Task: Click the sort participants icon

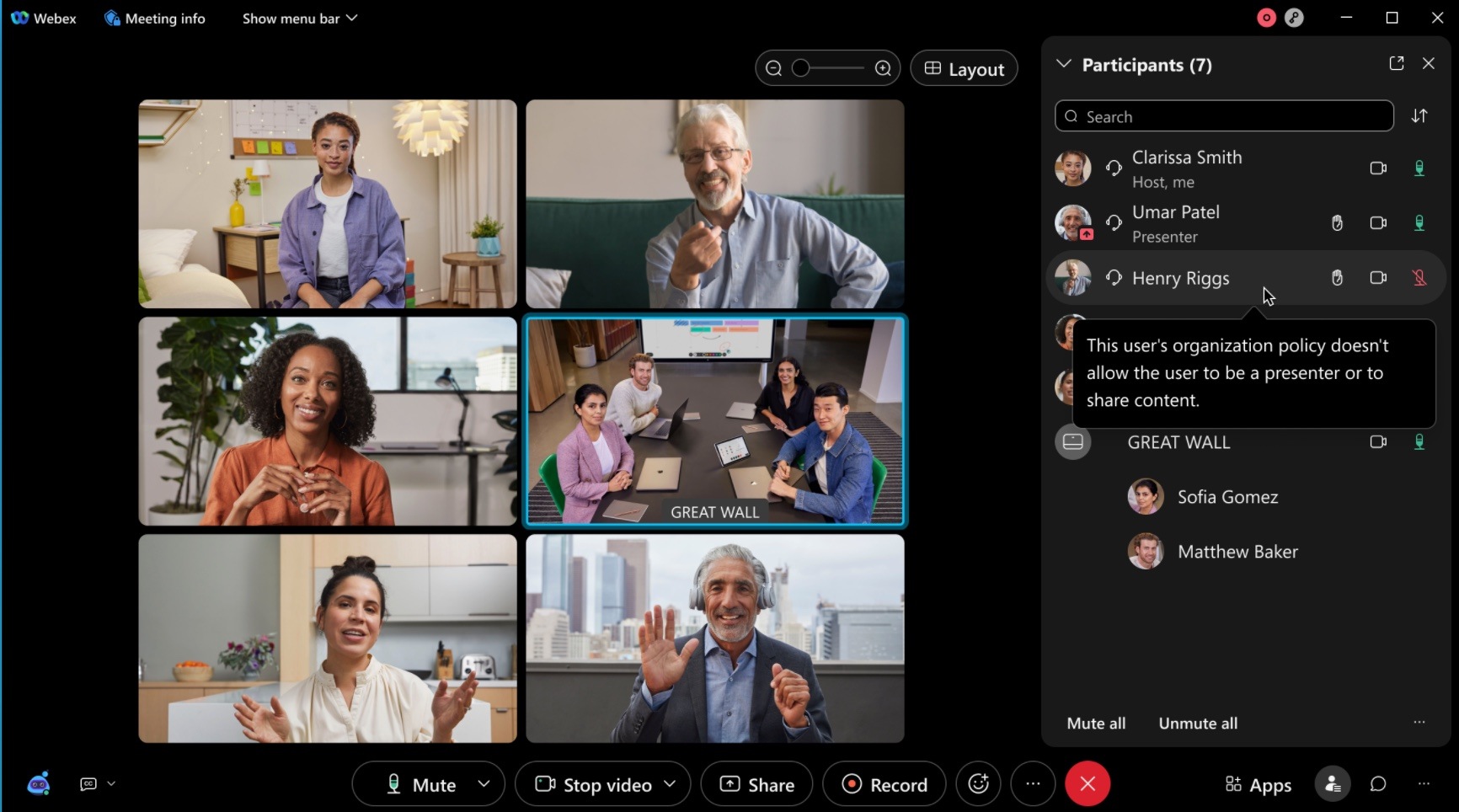Action: (x=1420, y=115)
